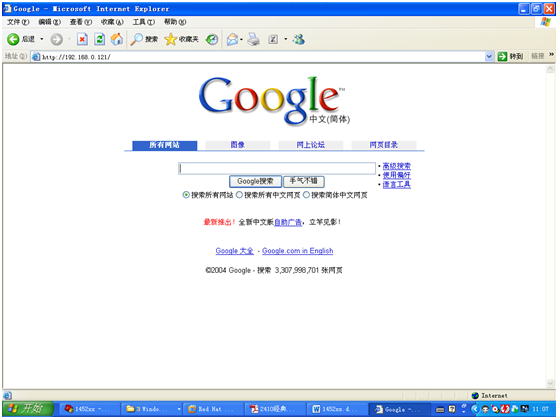Screen dimensions: 558x419
Task: Open the 使用偏好 link
Action: 396,175
